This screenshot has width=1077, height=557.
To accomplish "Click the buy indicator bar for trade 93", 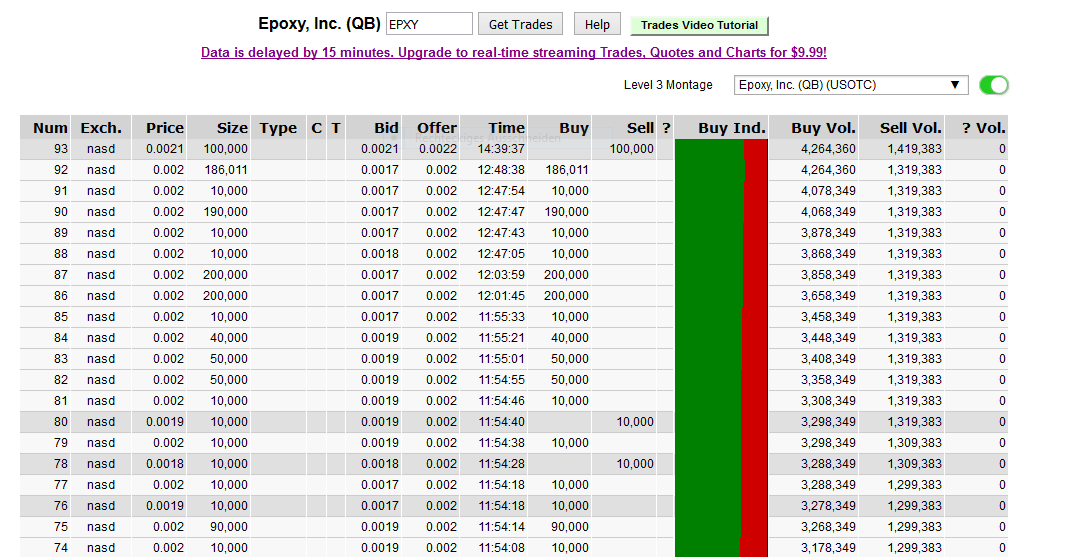I will coord(709,149).
